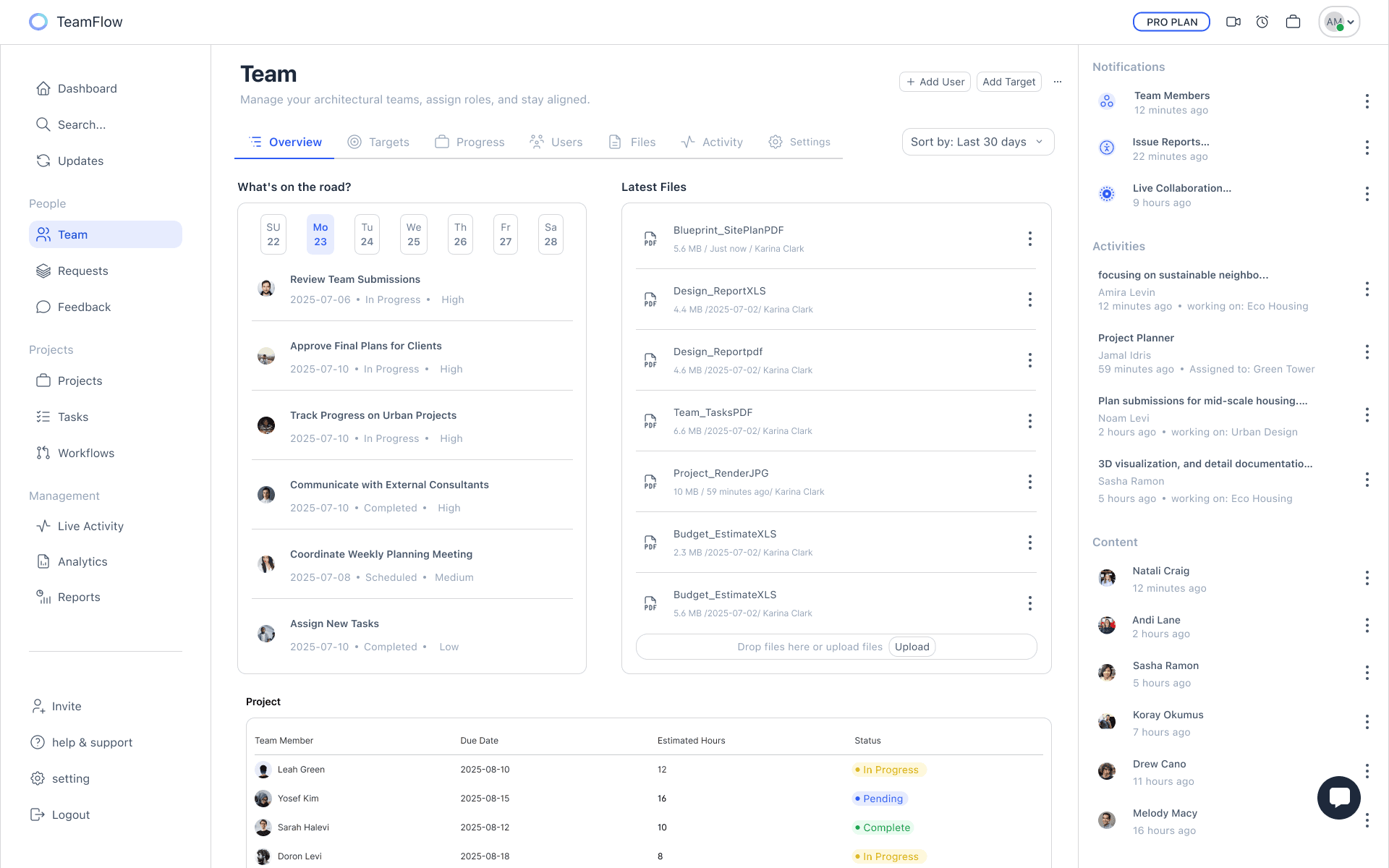Pick Sunday 22 in the day selector
Screen dimensions: 1389x868
273,234
